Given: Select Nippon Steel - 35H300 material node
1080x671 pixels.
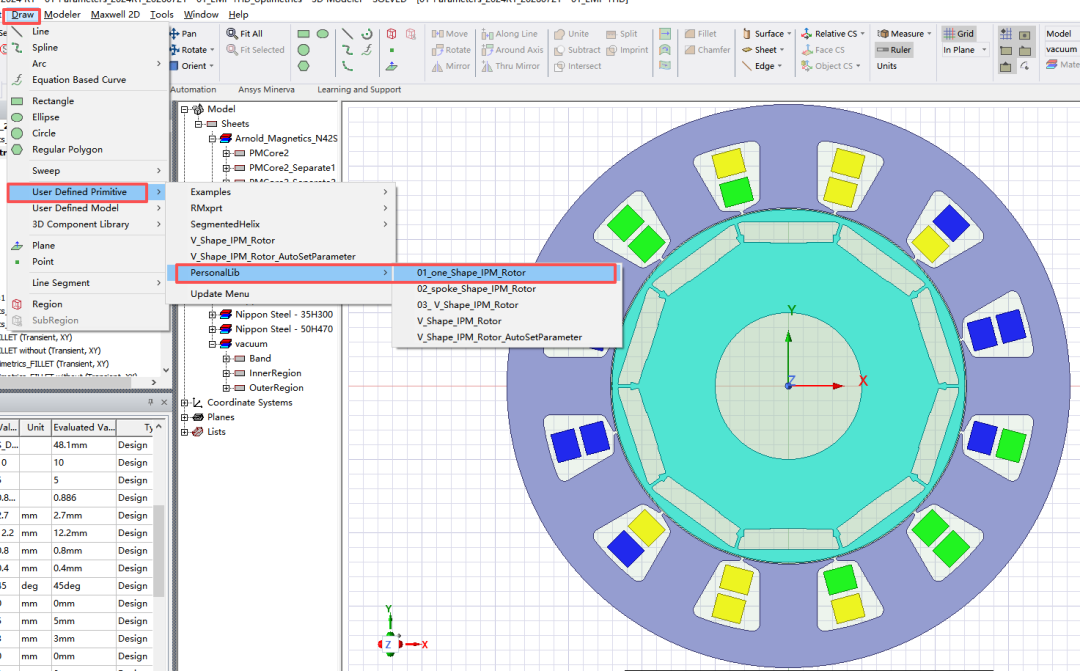Looking at the screenshot, I should click(x=284, y=315).
